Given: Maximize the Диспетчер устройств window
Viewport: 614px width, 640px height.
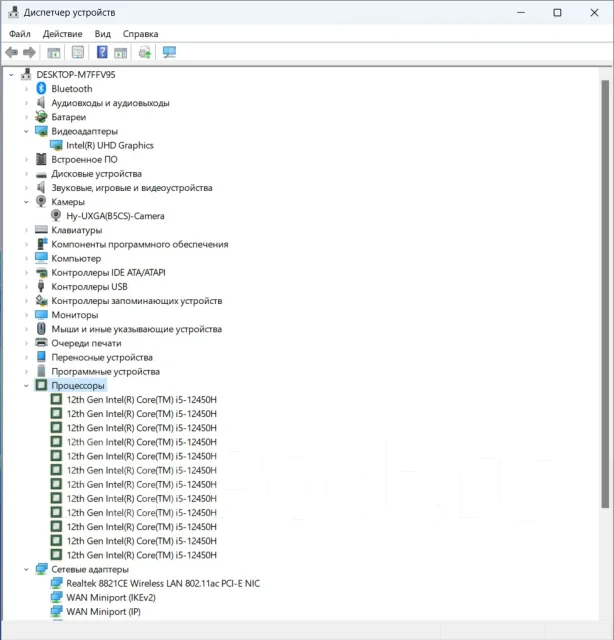Looking at the screenshot, I should pyautogui.click(x=557, y=13).
